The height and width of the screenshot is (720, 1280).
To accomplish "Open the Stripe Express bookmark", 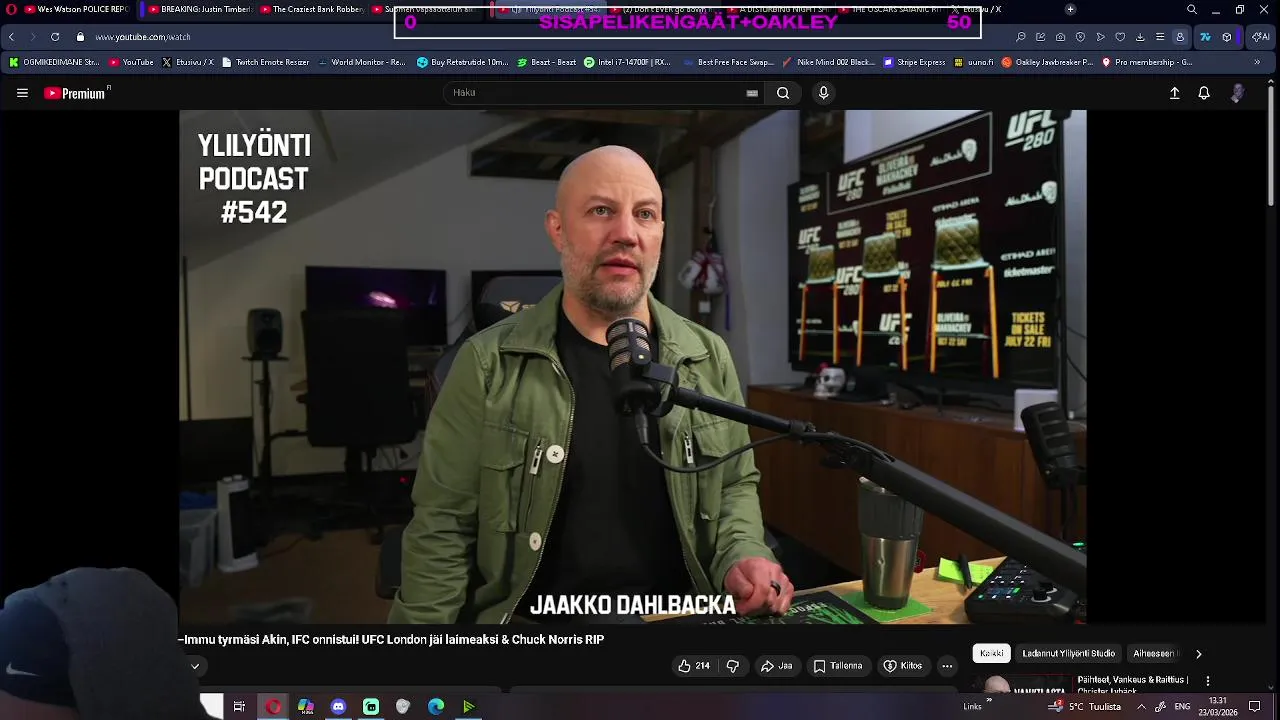I will [x=914, y=62].
